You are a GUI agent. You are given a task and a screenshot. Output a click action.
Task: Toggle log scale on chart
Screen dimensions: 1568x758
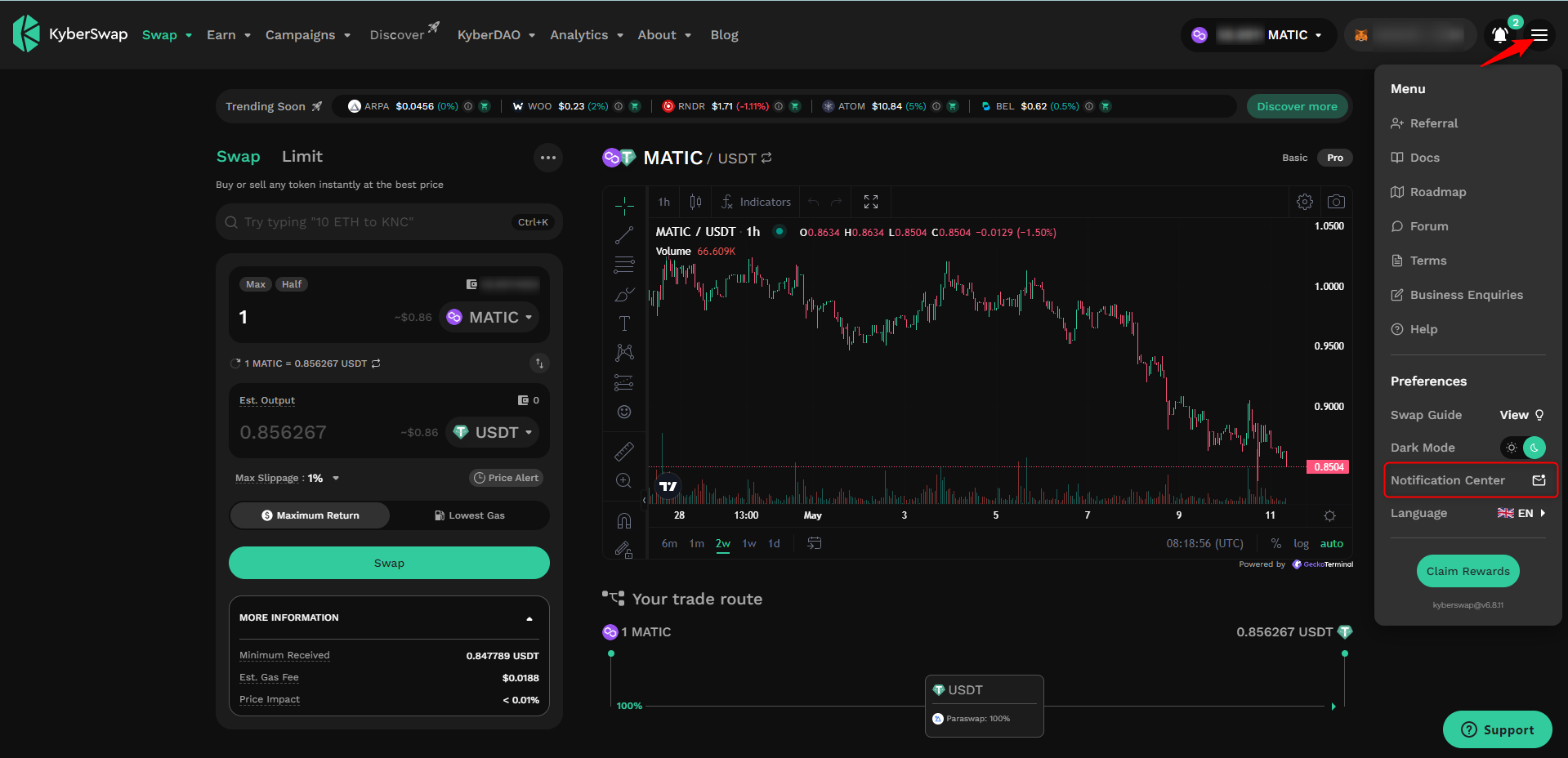click(1301, 543)
